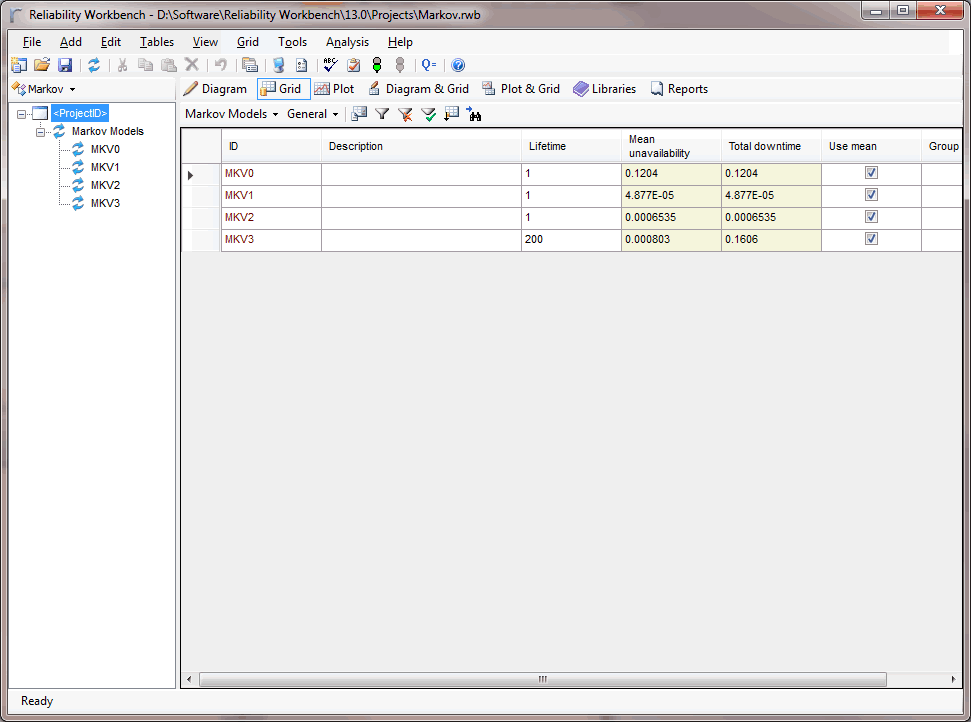This screenshot has width=971, height=722.
Task: Toggle Use mean checkbox for MKV0
Action: coord(871,173)
